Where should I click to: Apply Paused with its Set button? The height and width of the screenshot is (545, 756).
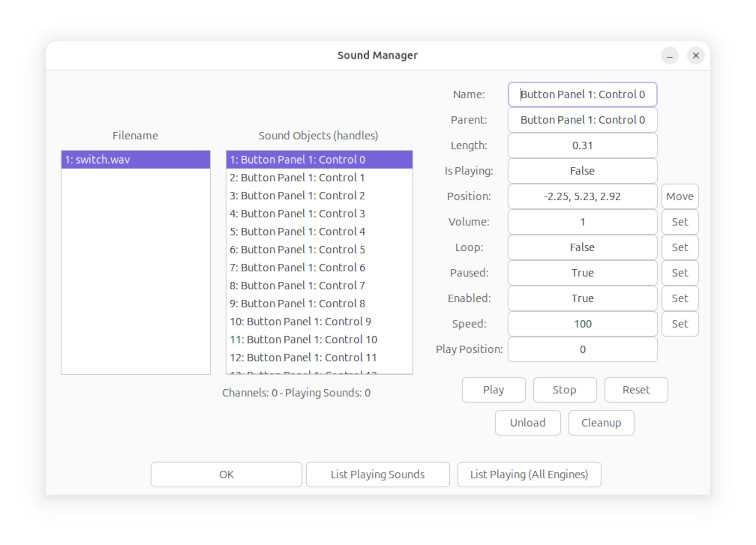click(x=680, y=273)
